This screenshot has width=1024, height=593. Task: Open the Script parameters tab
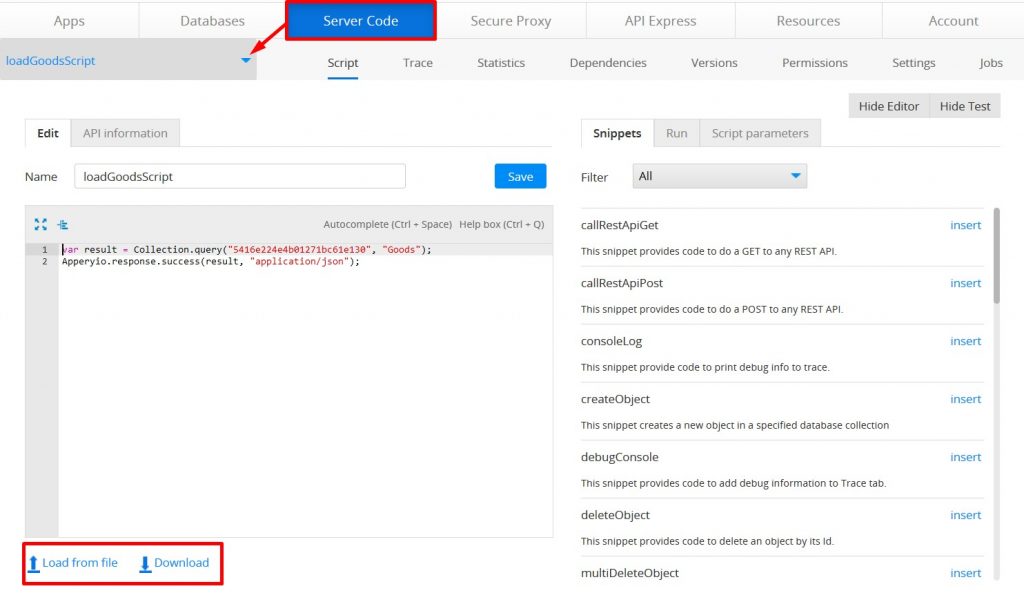(x=760, y=133)
